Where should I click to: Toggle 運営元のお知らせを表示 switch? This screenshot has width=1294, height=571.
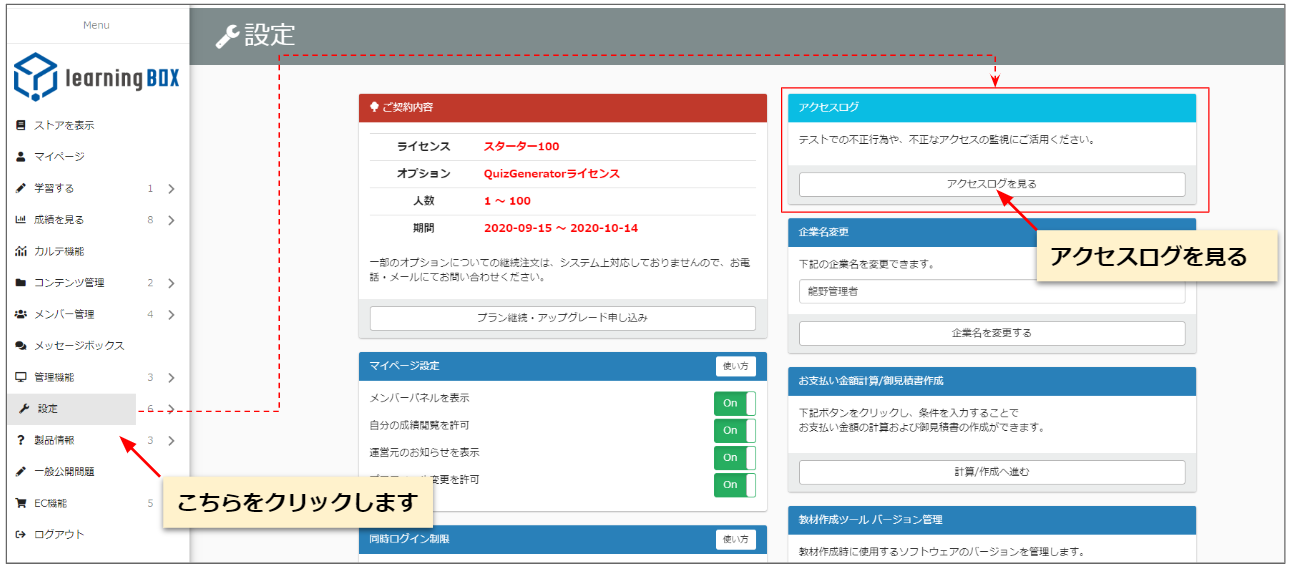(734, 457)
